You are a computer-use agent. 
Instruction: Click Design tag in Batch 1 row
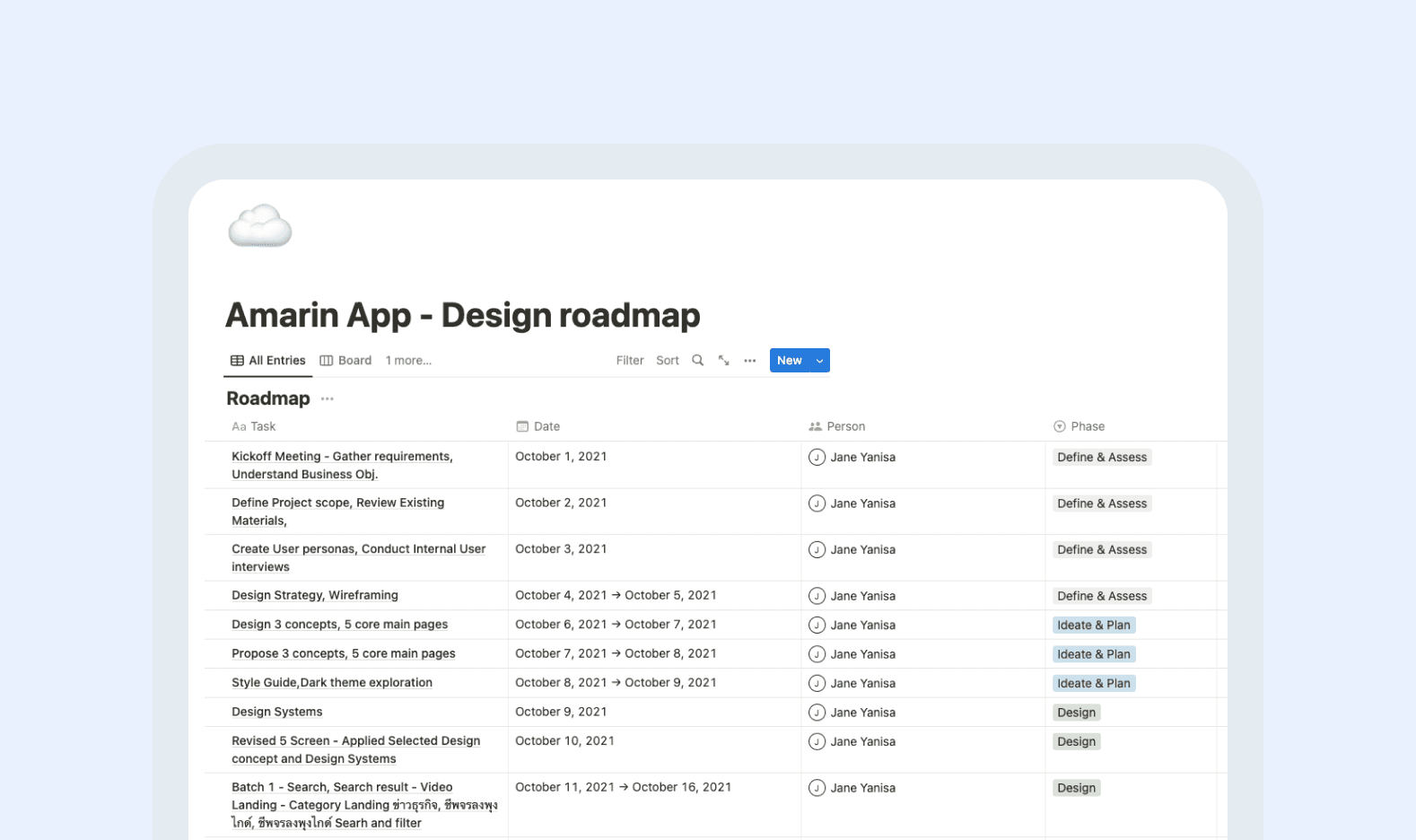[x=1077, y=788]
